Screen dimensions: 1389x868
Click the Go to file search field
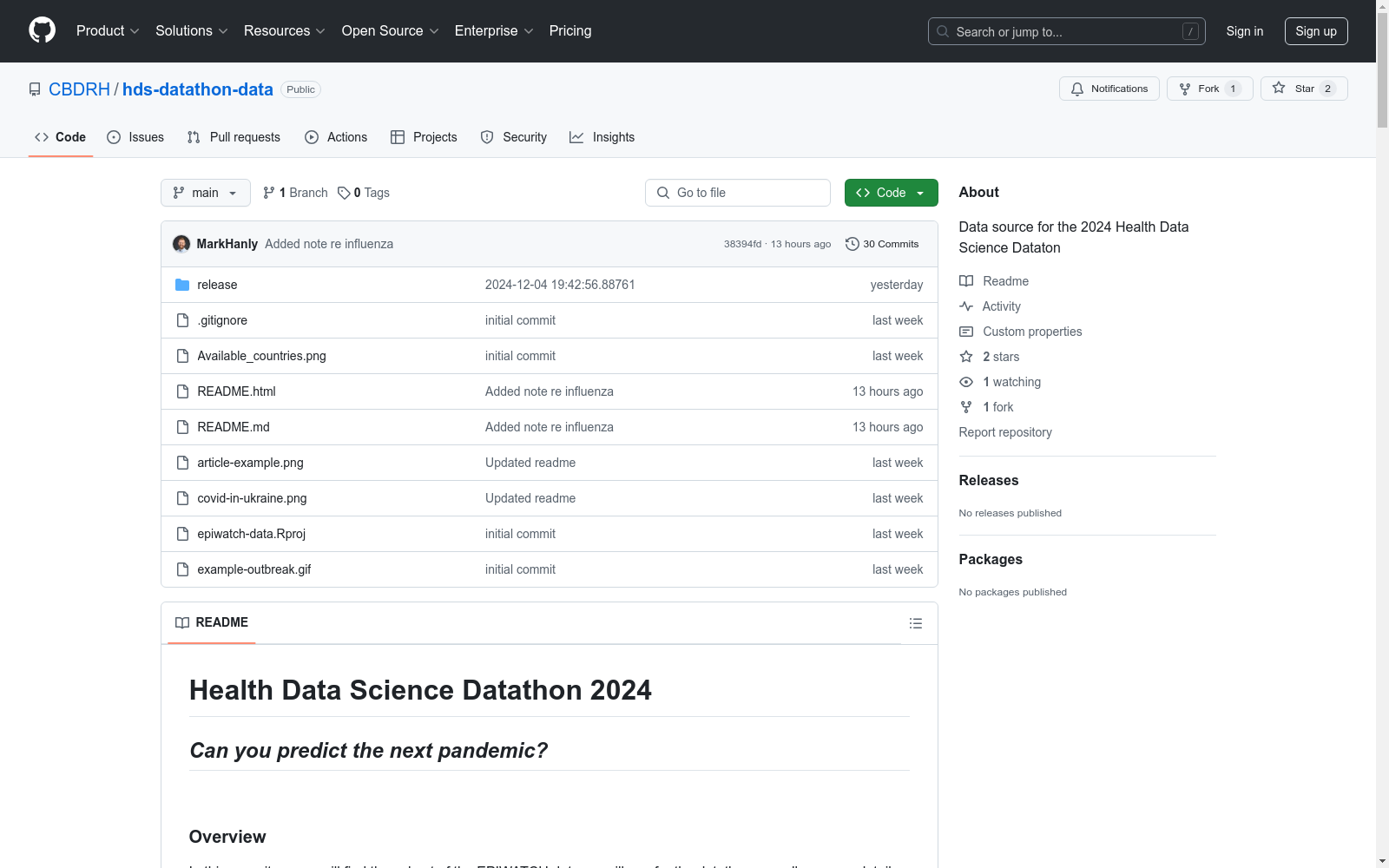click(738, 193)
